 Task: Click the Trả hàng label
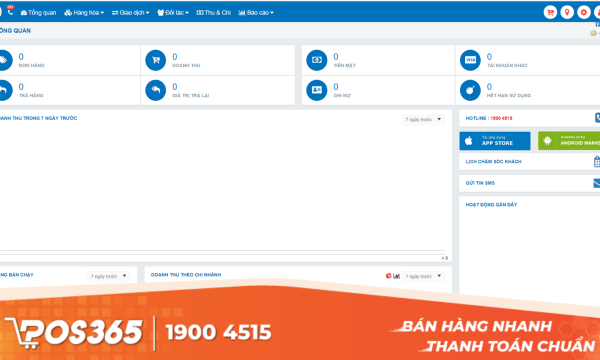point(31,96)
